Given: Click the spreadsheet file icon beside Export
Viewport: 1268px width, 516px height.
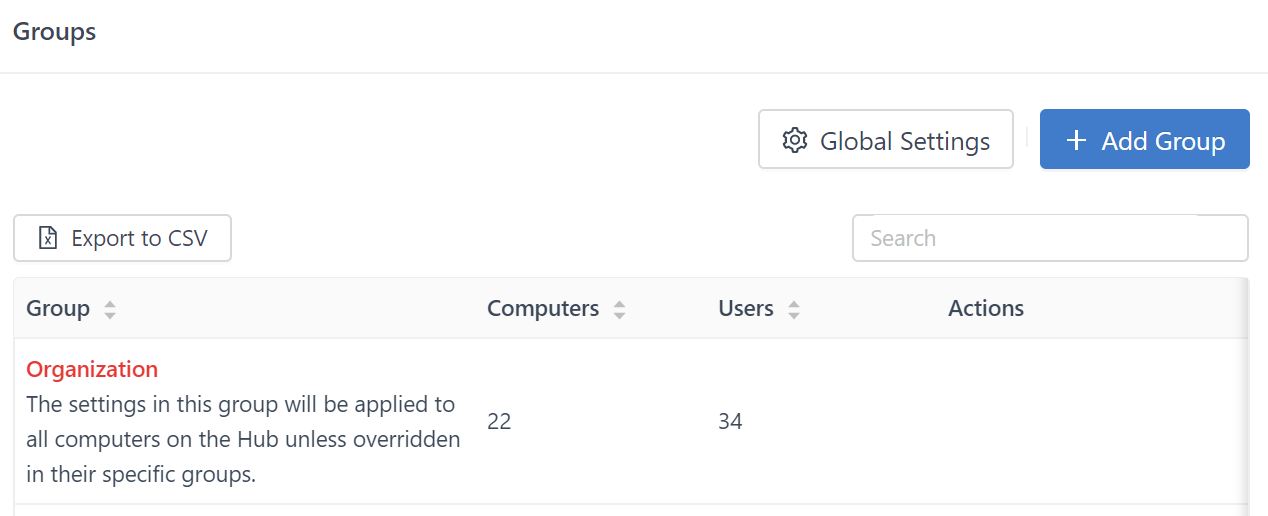Looking at the screenshot, I should click(47, 238).
